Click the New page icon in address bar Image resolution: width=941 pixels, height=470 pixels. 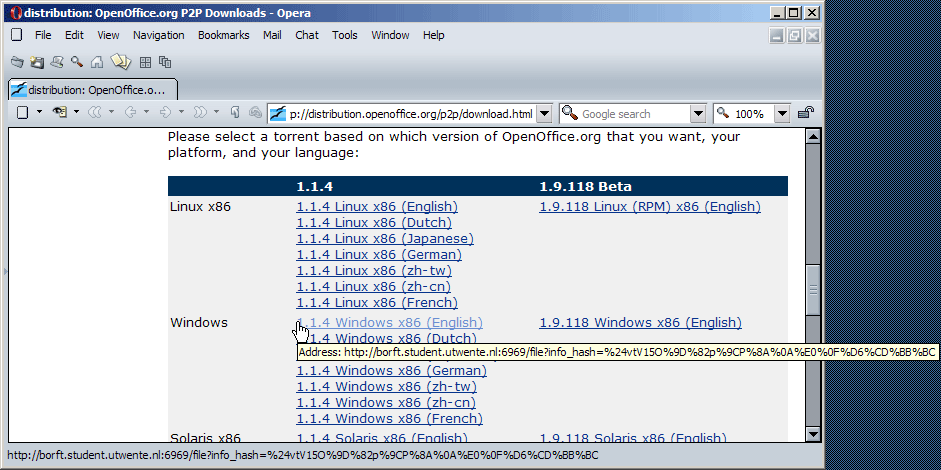pos(22,112)
